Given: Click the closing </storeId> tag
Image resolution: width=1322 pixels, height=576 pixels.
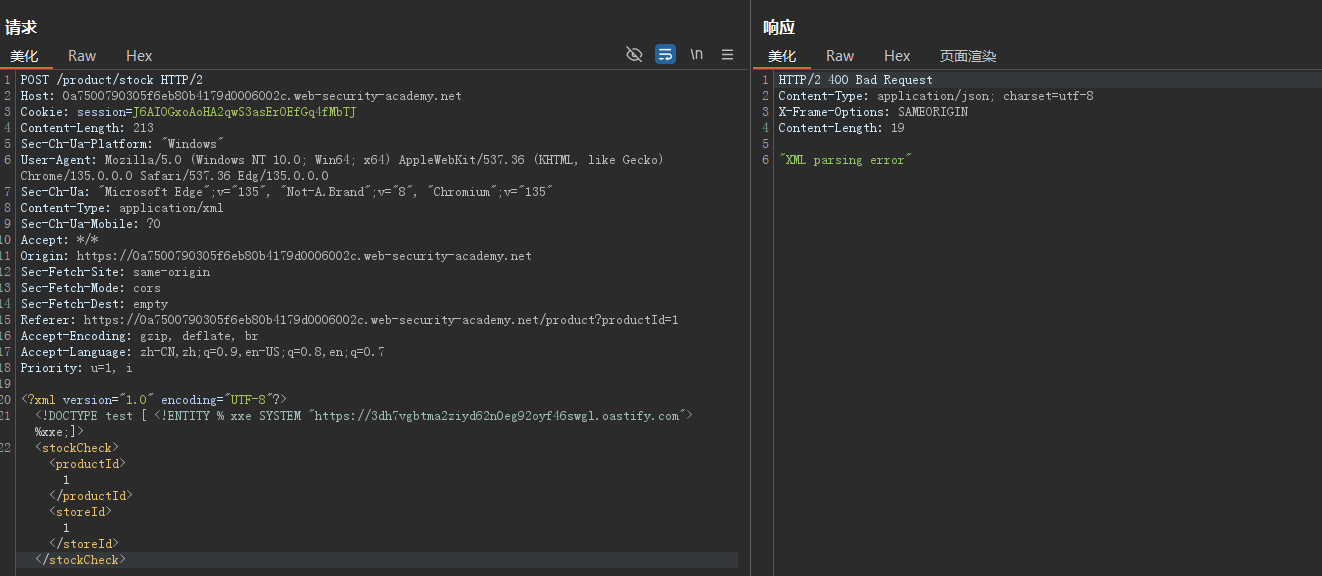Looking at the screenshot, I should 83,544.
